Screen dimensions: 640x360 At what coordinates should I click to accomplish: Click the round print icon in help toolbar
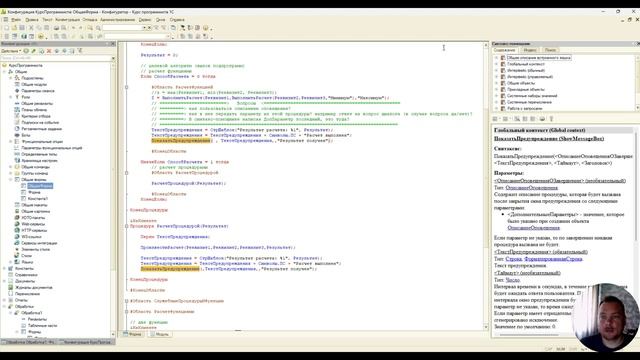(x=542, y=119)
